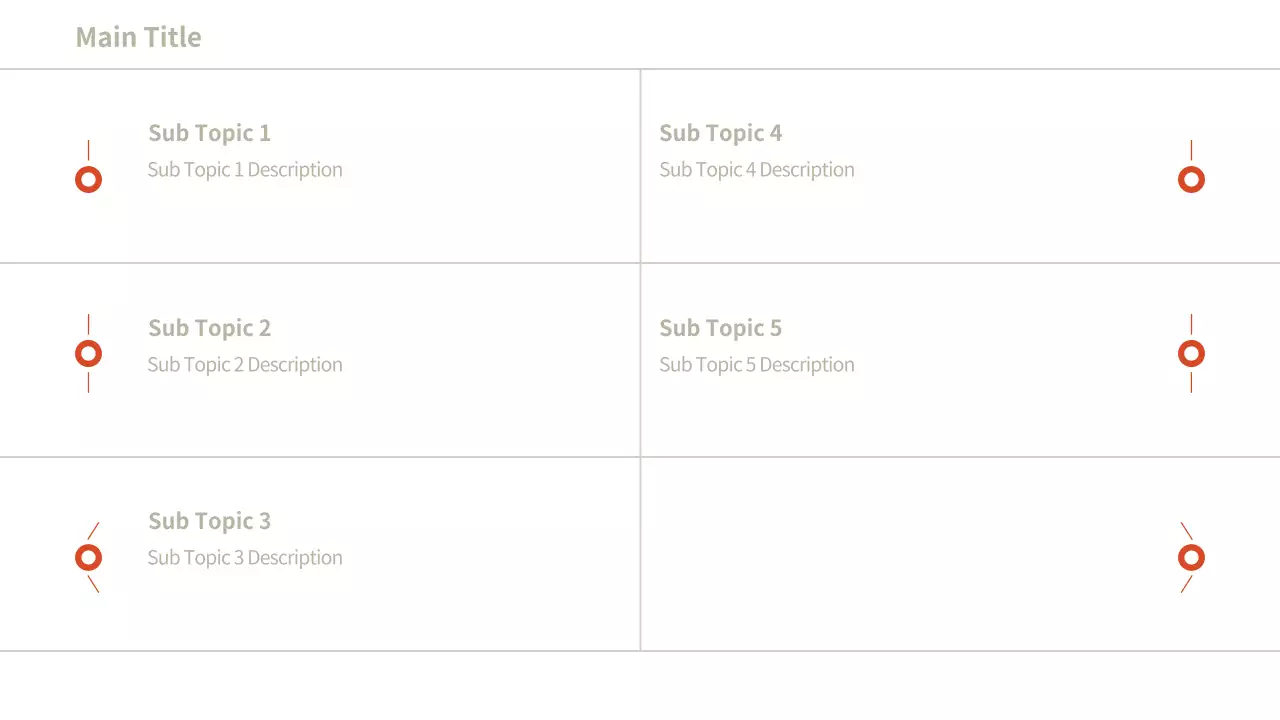The image size is (1280, 720).
Task: Click the Sub Topic 1 Description text
Action: click(x=245, y=169)
